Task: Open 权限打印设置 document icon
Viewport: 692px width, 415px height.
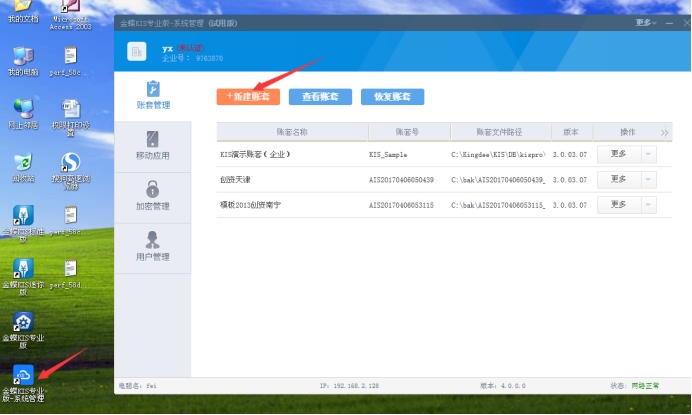Action: (71, 117)
